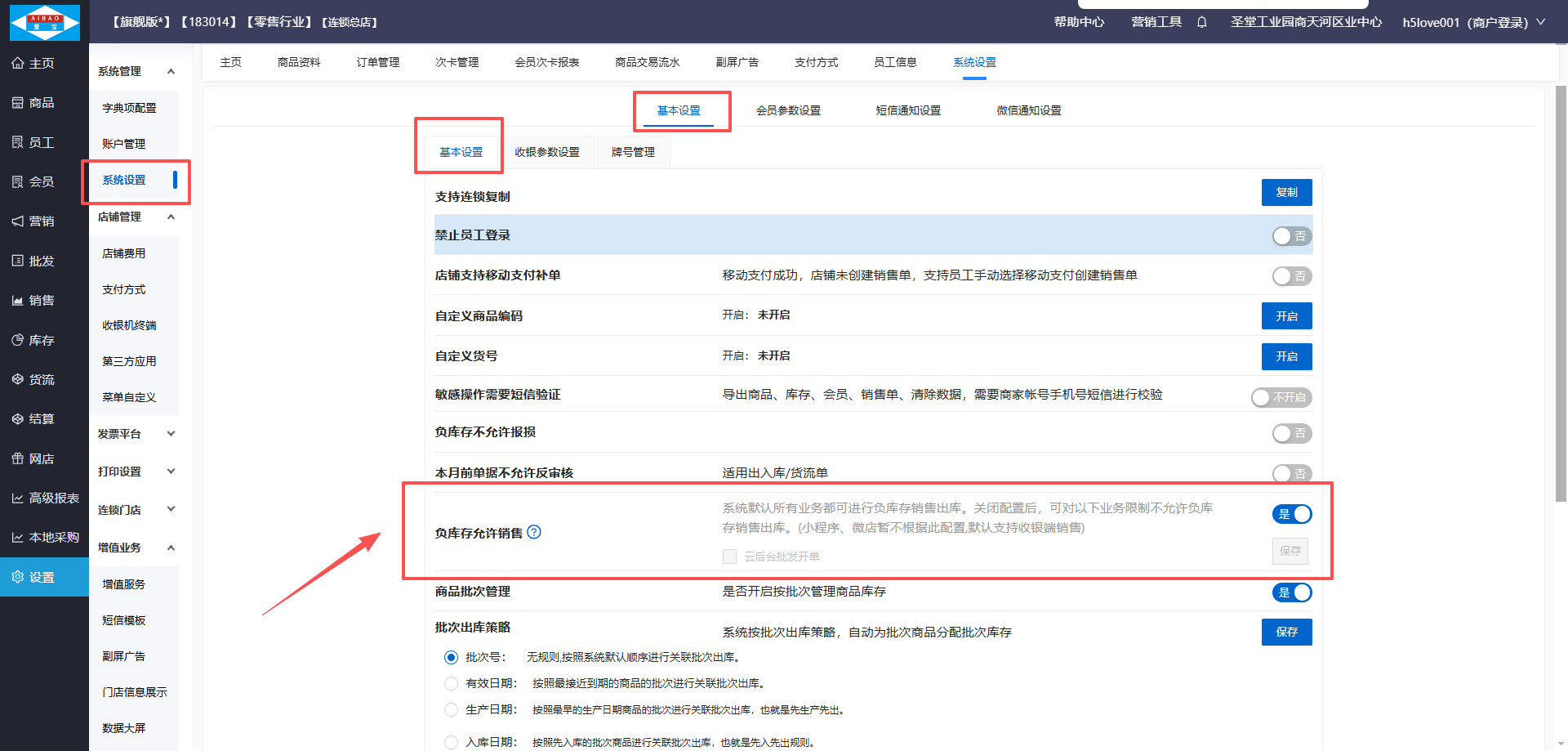Click the AIBAO logo at top left
The height and width of the screenshot is (751, 1568).
point(45,22)
